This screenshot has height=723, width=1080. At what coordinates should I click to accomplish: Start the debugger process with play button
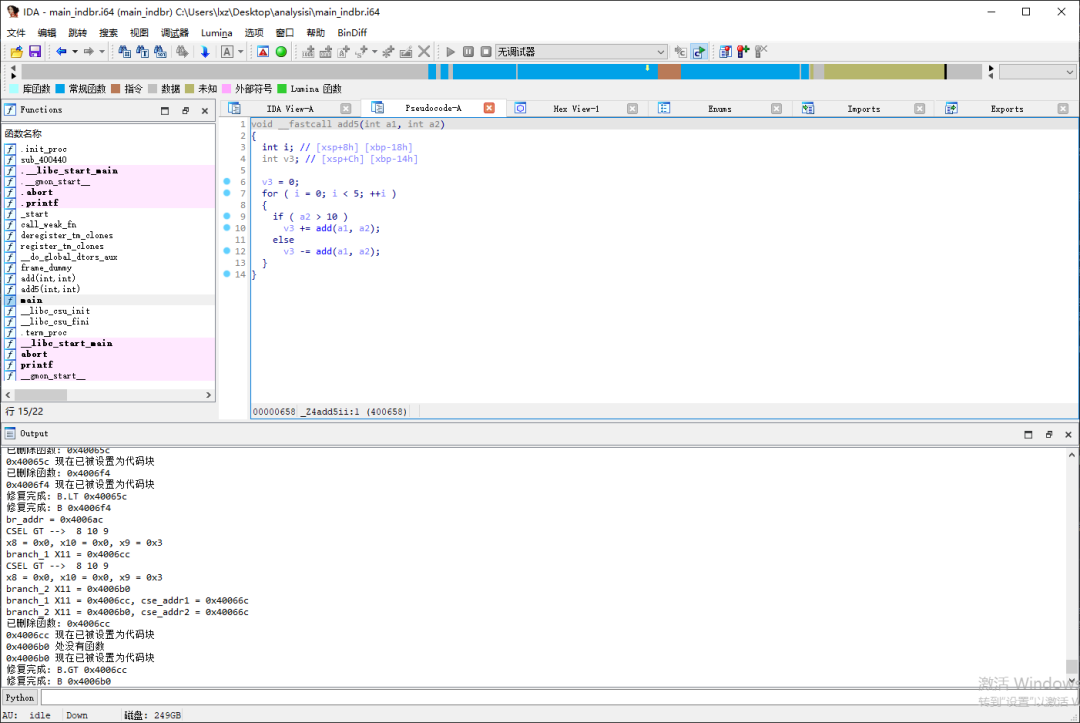pyautogui.click(x=450, y=52)
